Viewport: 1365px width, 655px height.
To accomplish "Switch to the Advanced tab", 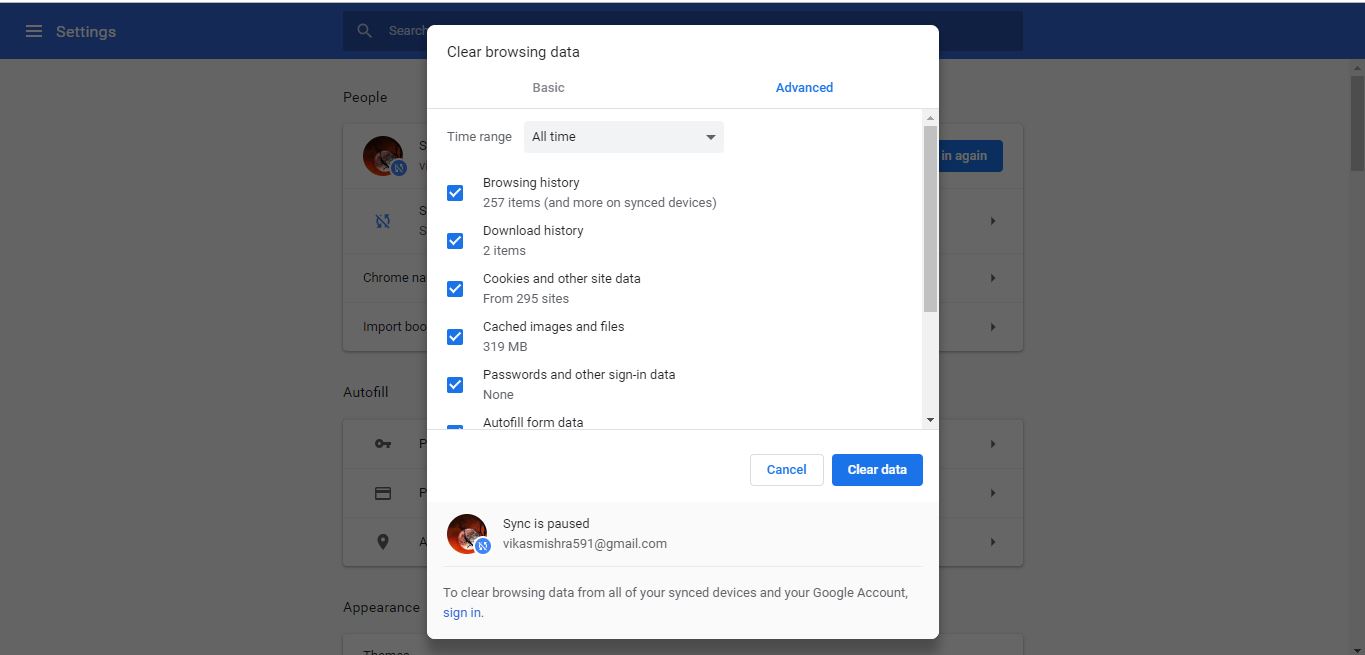I will click(804, 88).
